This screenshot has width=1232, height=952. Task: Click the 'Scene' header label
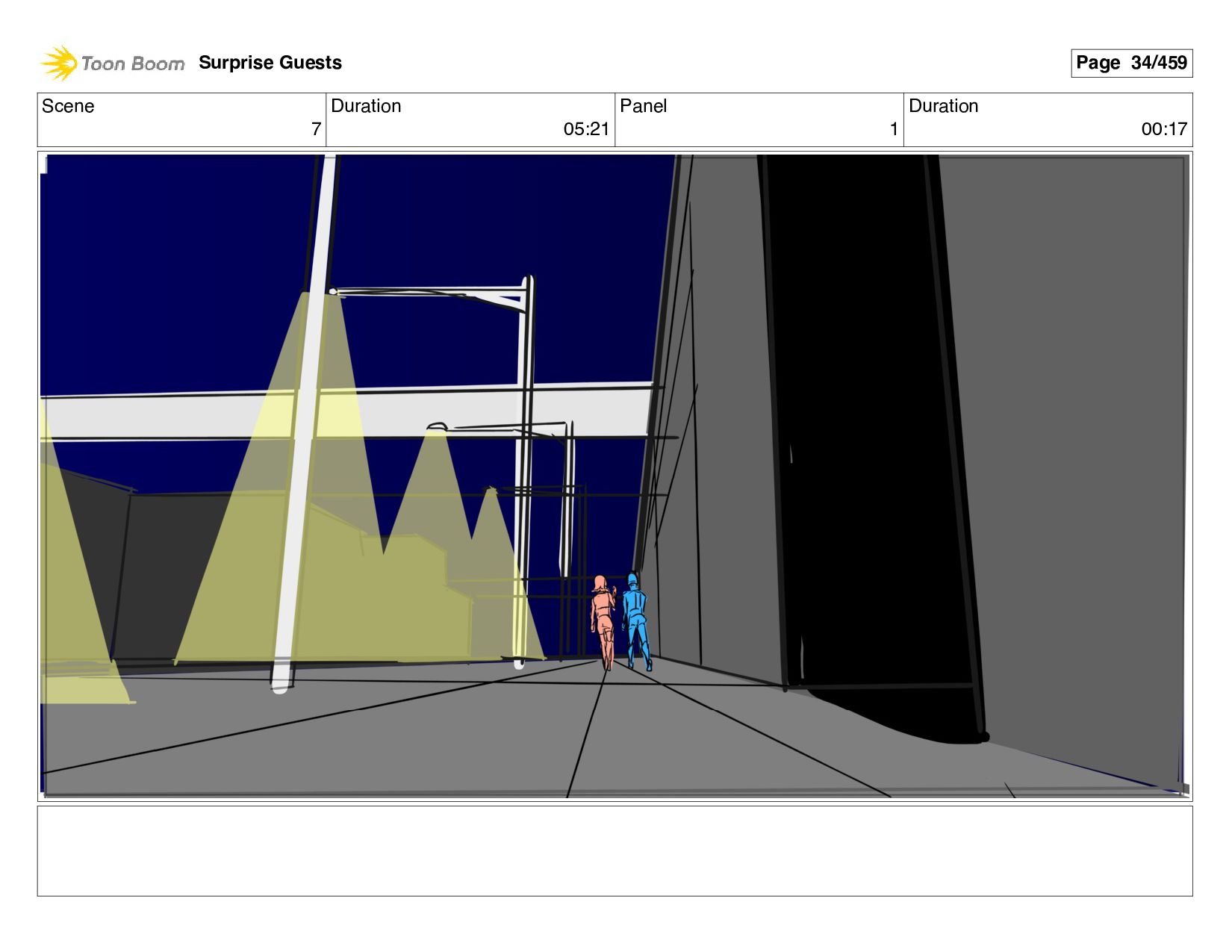click(68, 106)
